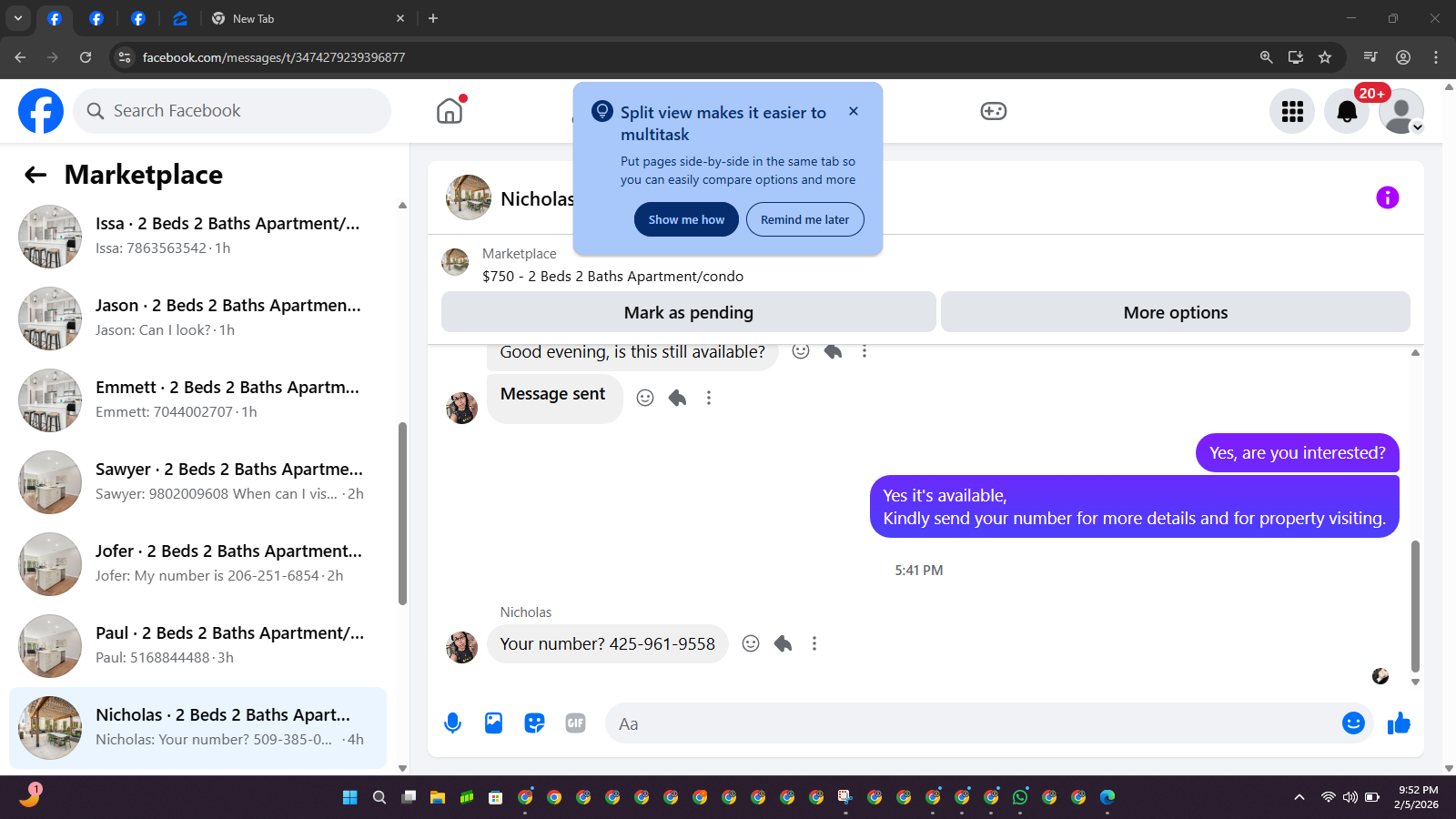Screen dimensions: 1456x819
Task: Click the conversation list scrollbar
Action: click(x=402, y=514)
